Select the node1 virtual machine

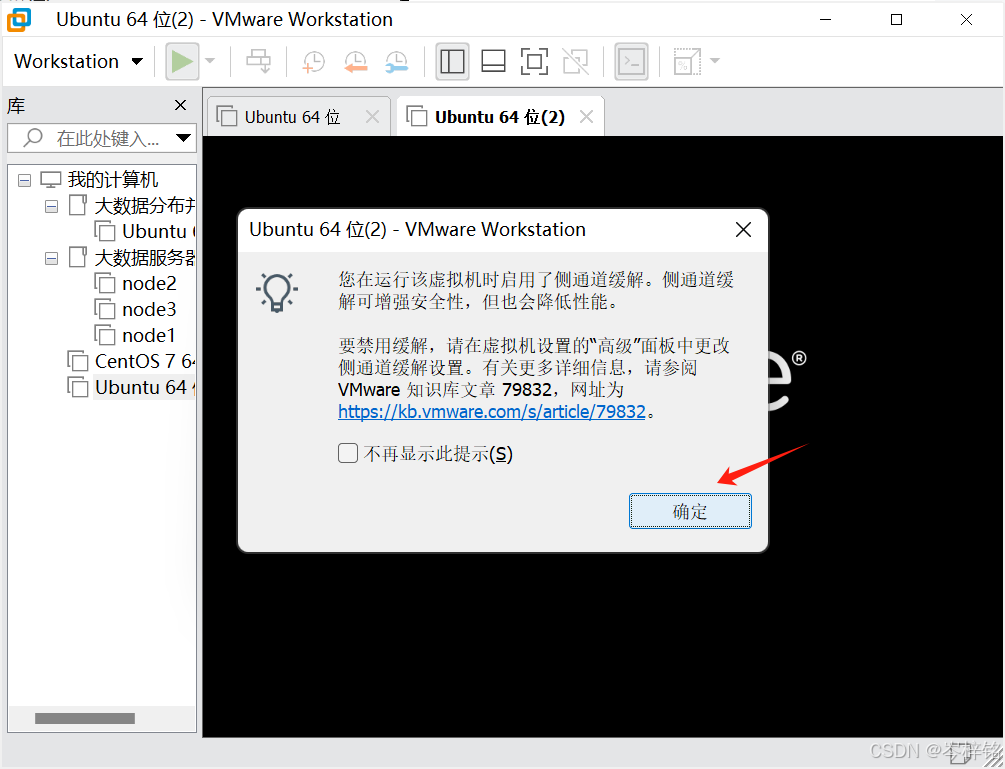(x=149, y=335)
